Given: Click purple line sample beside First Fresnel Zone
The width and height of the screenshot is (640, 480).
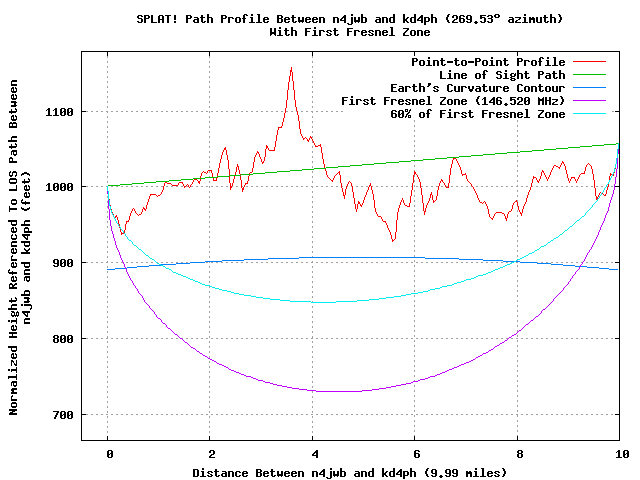Looking at the screenshot, I should click(589, 100).
